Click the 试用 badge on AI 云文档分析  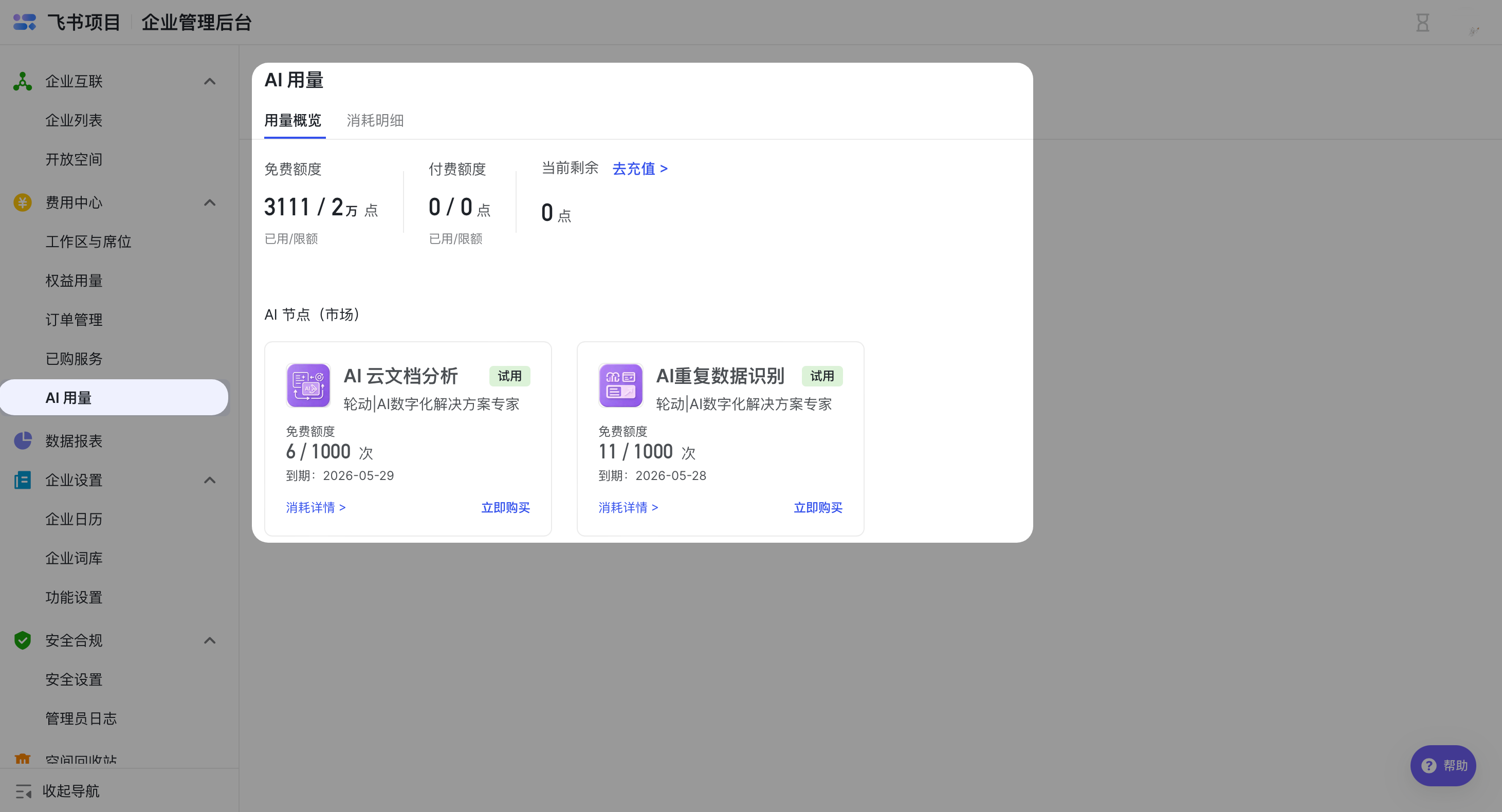coord(509,376)
